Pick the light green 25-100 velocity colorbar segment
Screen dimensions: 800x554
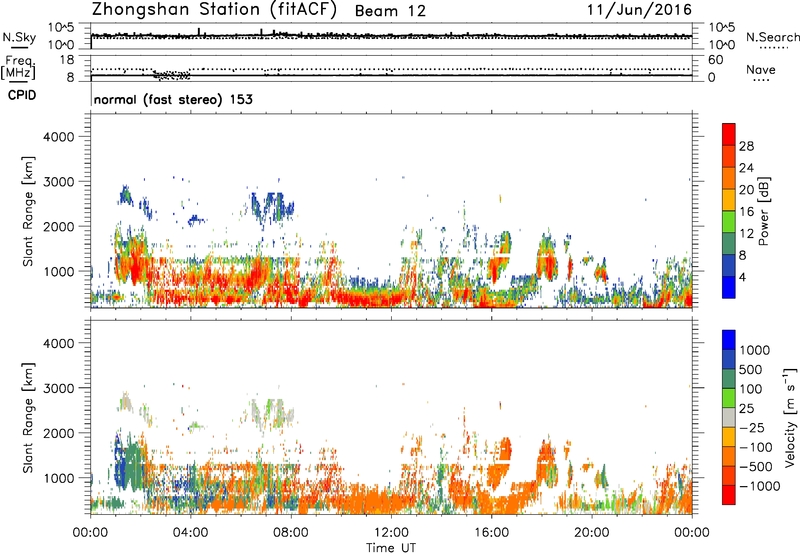click(729, 398)
